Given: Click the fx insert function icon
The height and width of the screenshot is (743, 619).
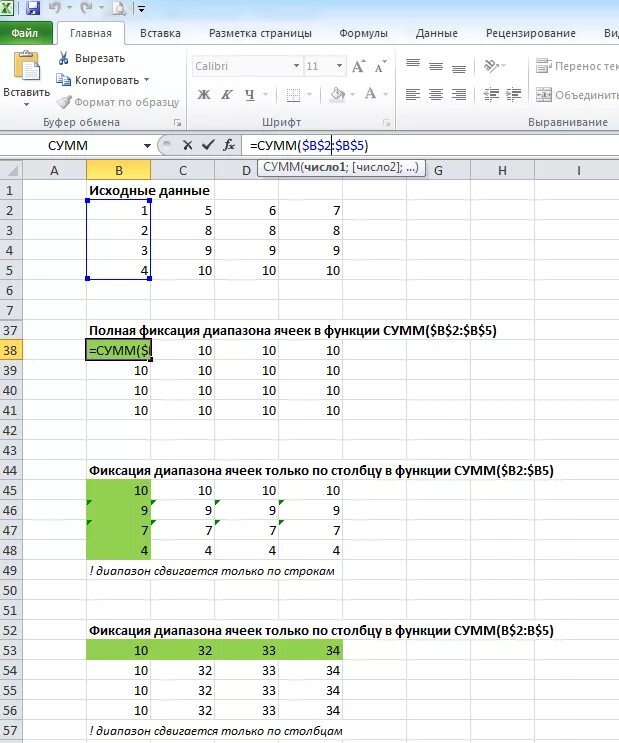Looking at the screenshot, I should (229, 145).
